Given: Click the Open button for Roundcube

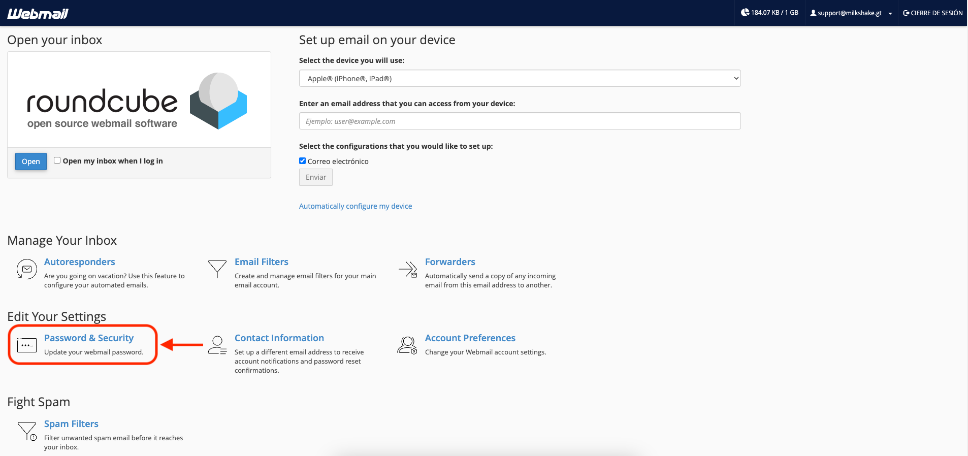Looking at the screenshot, I should coord(31,162).
